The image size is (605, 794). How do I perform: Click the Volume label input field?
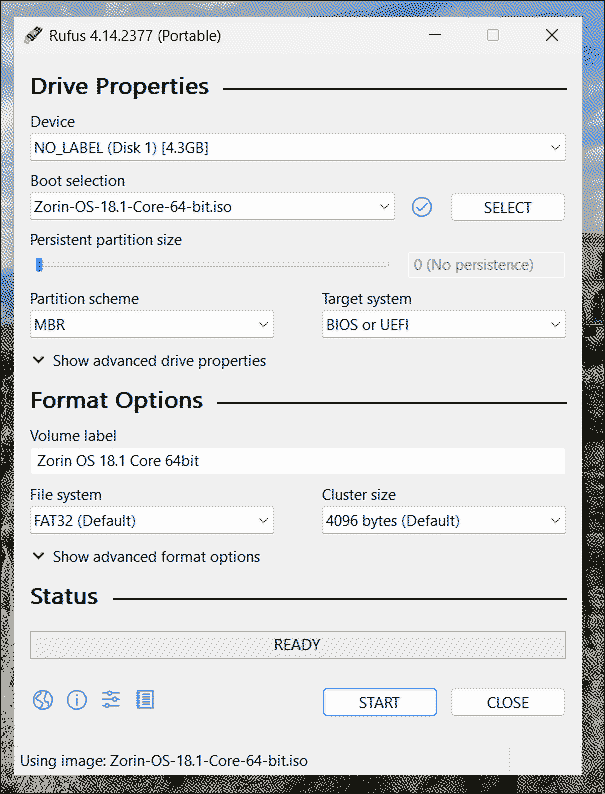298,461
